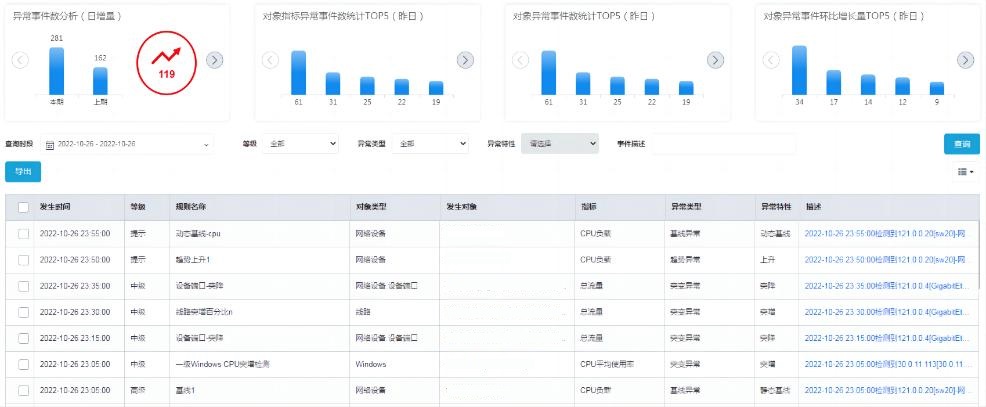
Task: Click the red trend circle showing 119
Action: point(163,63)
